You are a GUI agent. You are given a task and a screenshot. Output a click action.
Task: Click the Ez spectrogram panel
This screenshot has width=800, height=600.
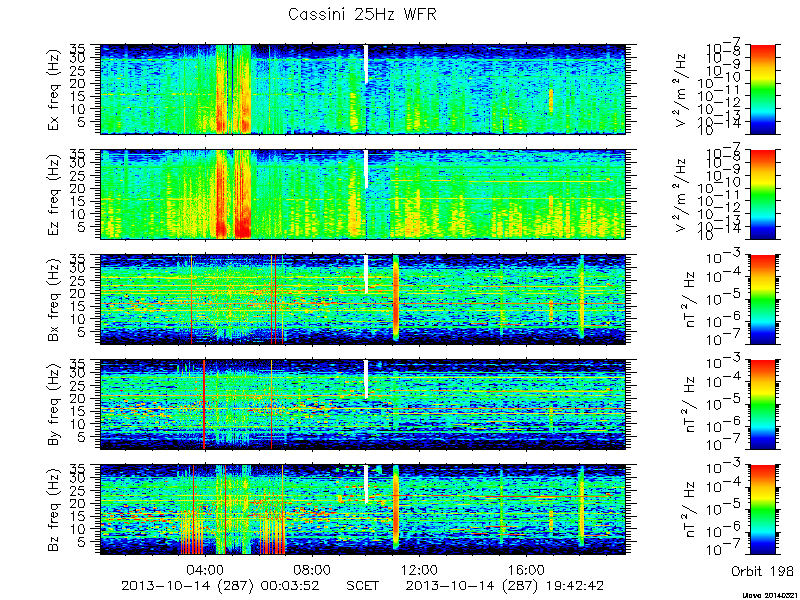[362, 194]
